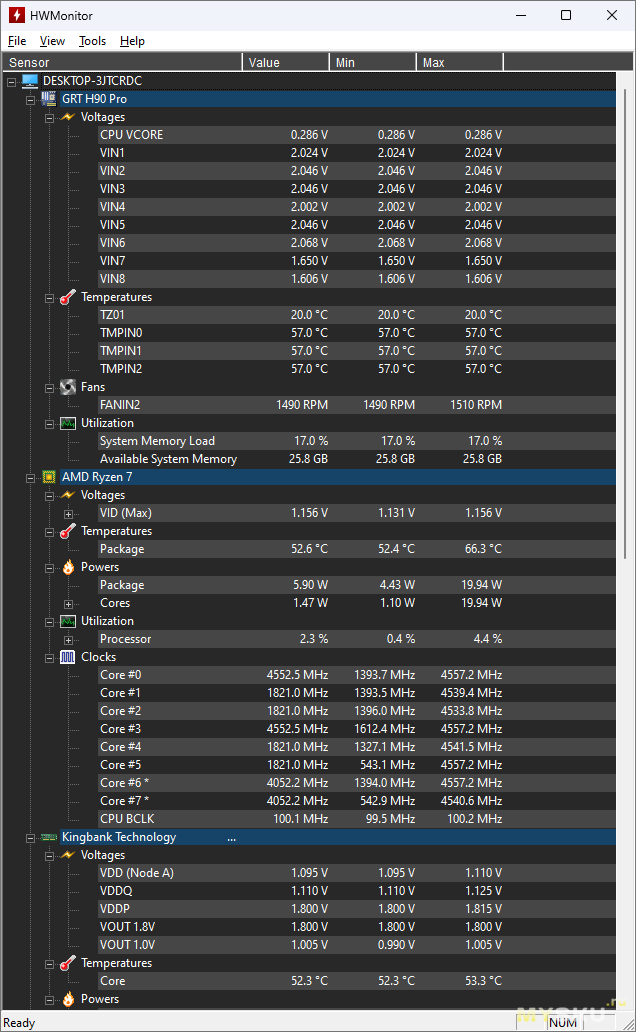The image size is (636, 1032).
Task: Collapse the Kingbank Technology node
Action: [30, 838]
